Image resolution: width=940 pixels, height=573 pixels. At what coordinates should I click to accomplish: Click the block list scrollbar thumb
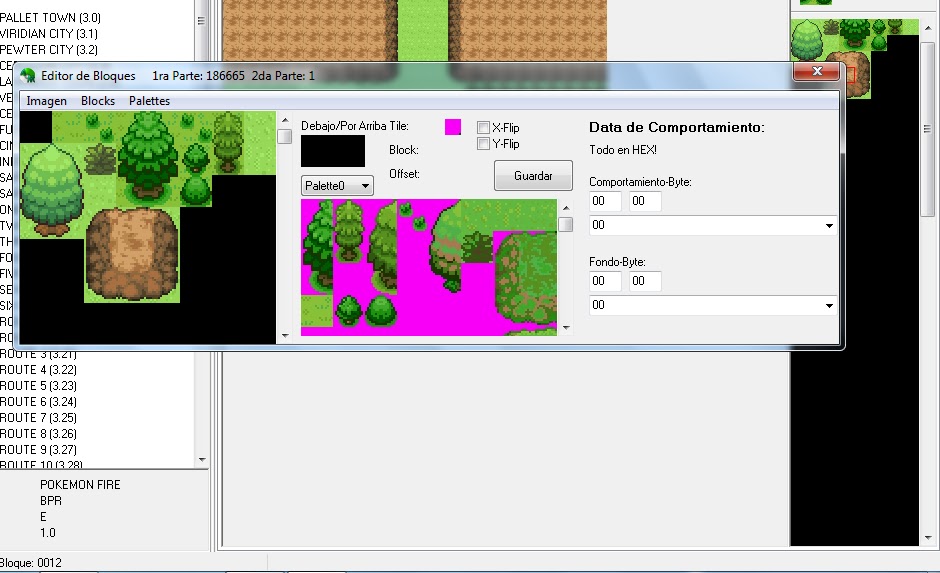pyautogui.click(x=285, y=137)
